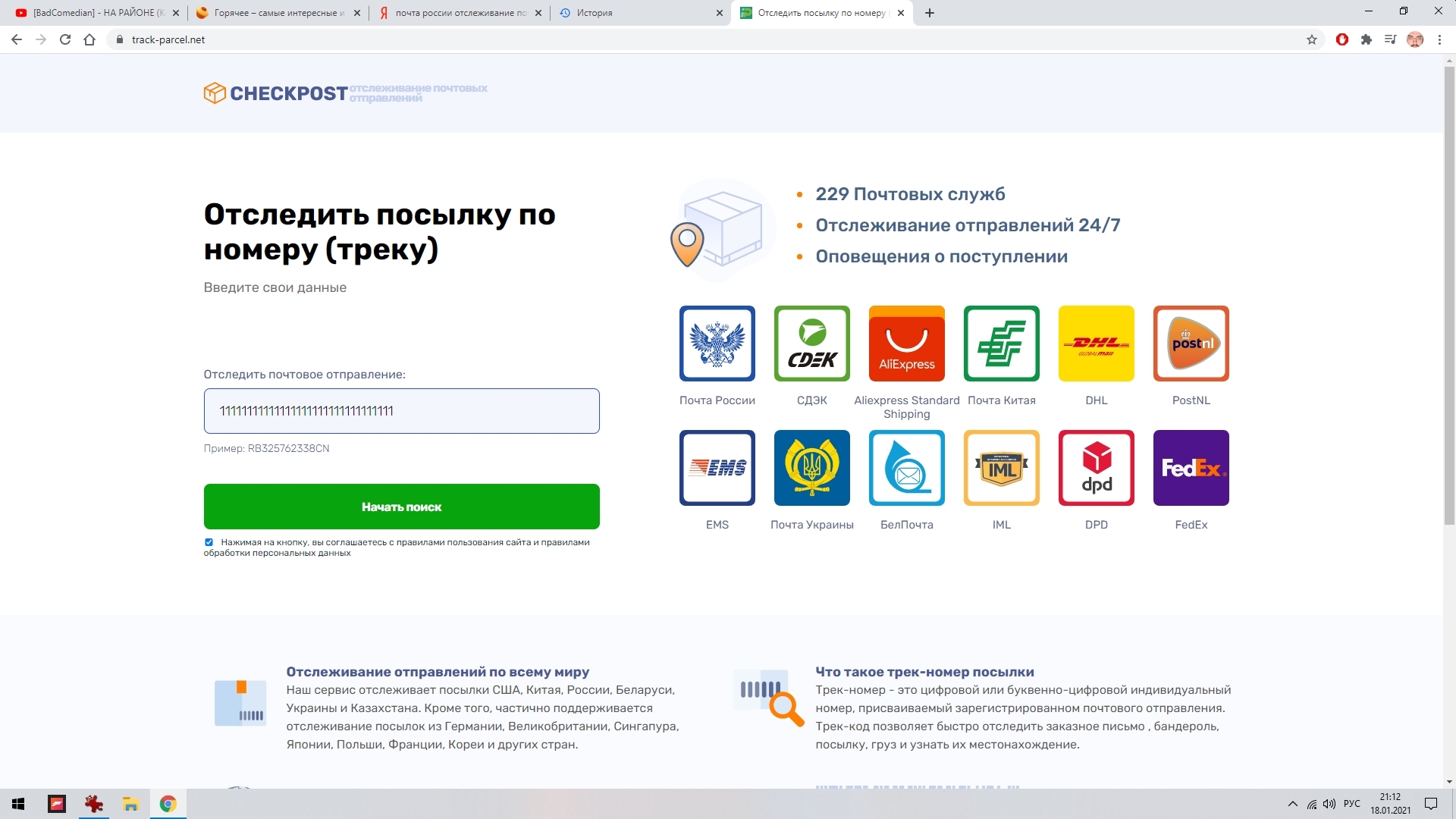Go forward with the browser forward arrow
1456x819 pixels.
tap(41, 39)
